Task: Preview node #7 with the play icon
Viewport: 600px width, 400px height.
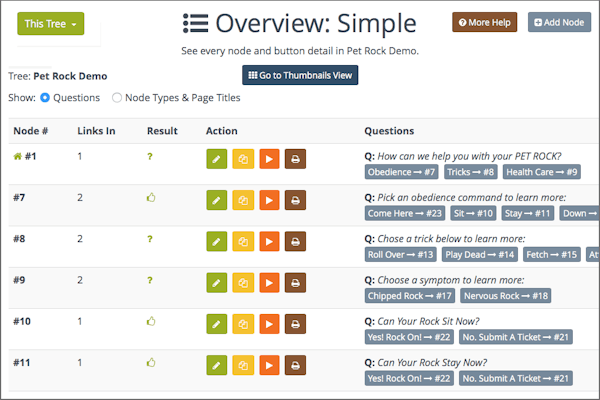Action: click(x=269, y=200)
